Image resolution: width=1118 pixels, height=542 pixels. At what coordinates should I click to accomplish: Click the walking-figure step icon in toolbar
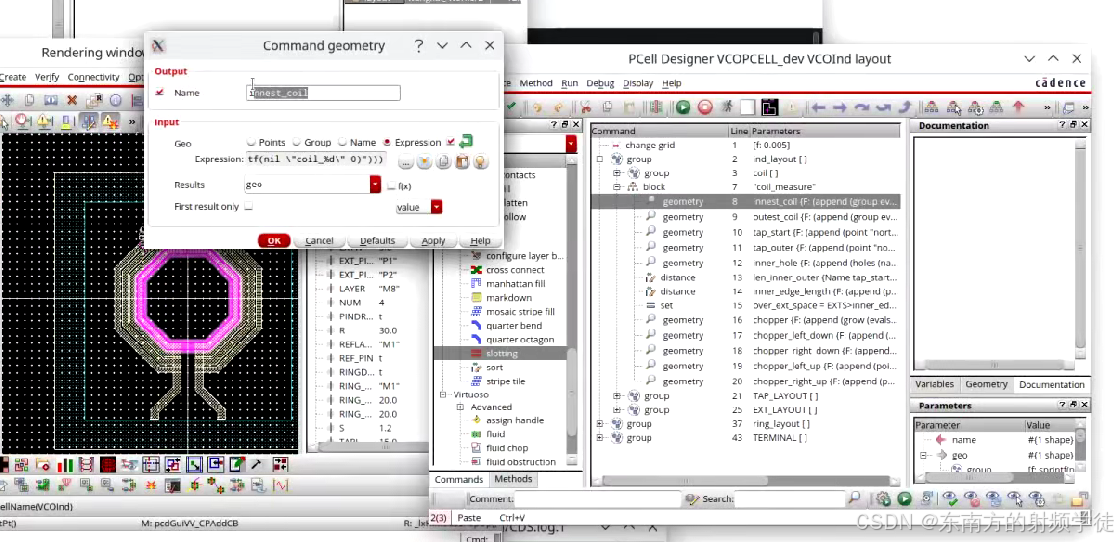[x=727, y=108]
